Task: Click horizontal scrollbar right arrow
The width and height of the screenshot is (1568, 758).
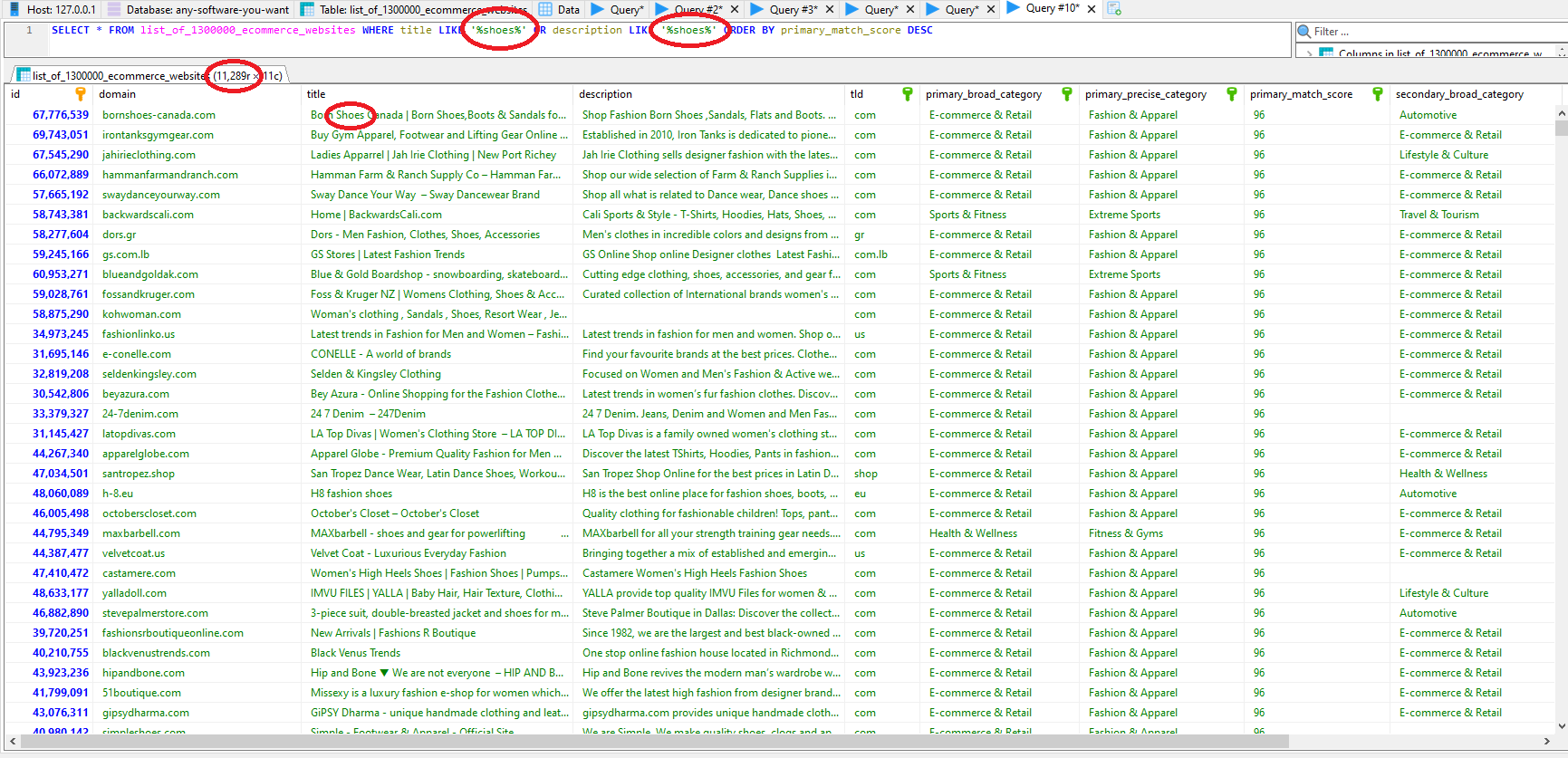Action: click(1547, 742)
